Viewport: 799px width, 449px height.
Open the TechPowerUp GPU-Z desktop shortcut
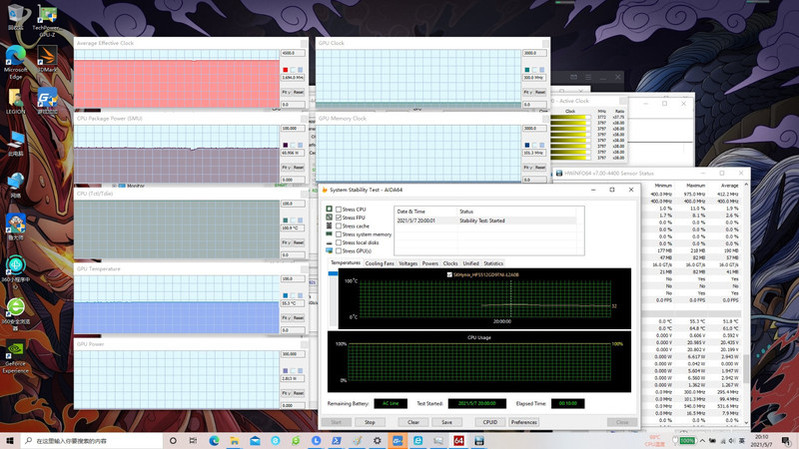pyautogui.click(x=47, y=20)
